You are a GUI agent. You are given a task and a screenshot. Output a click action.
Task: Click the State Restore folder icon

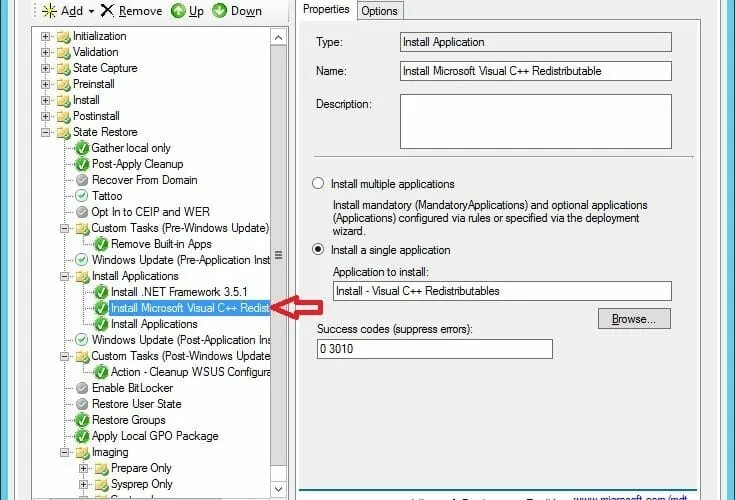click(63, 133)
